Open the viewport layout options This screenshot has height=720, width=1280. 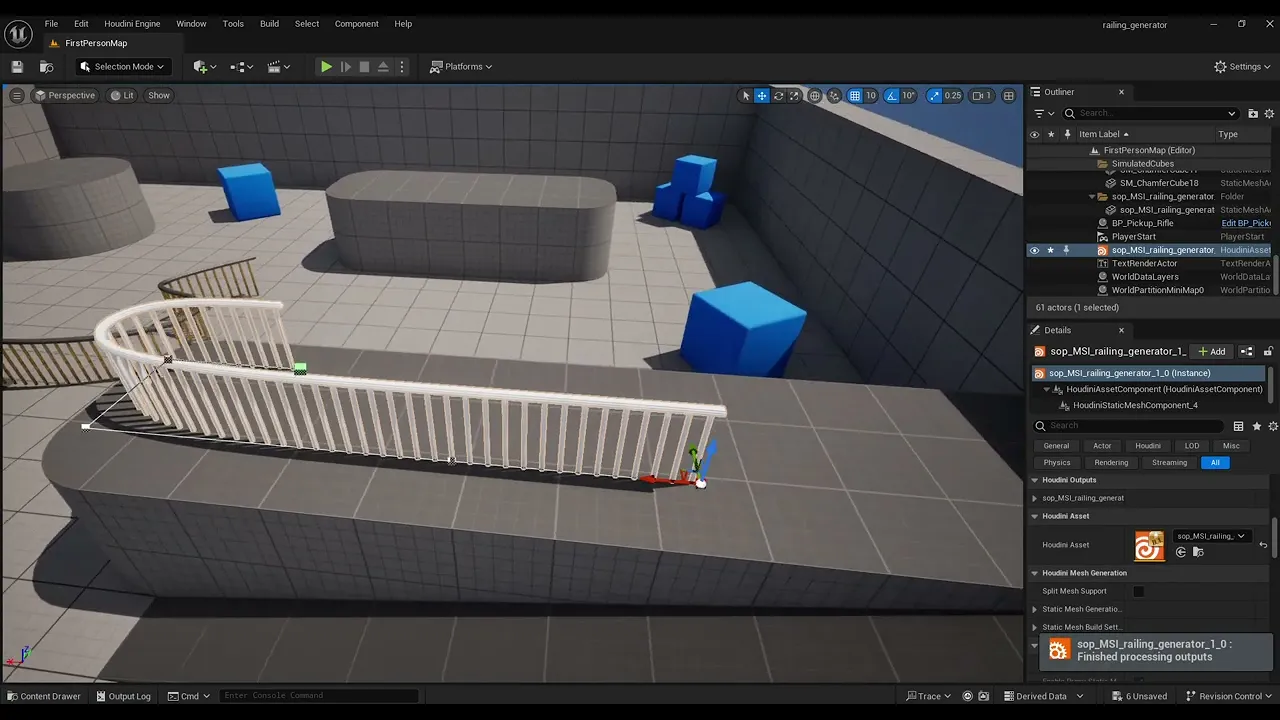pos(1009,96)
